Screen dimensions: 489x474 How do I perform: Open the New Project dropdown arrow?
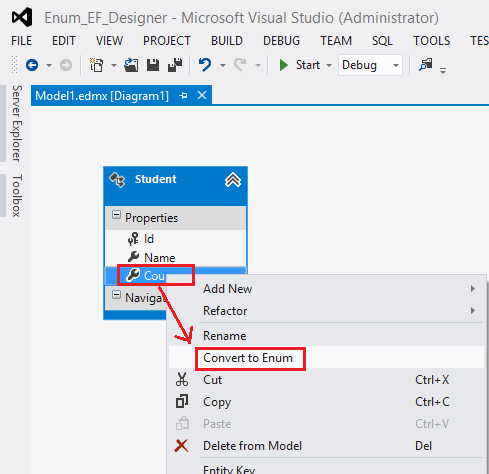pos(114,65)
